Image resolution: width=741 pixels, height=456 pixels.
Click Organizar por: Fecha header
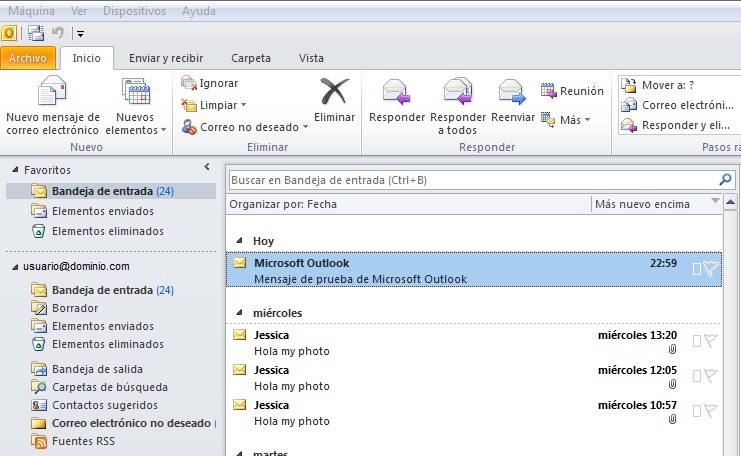283,204
